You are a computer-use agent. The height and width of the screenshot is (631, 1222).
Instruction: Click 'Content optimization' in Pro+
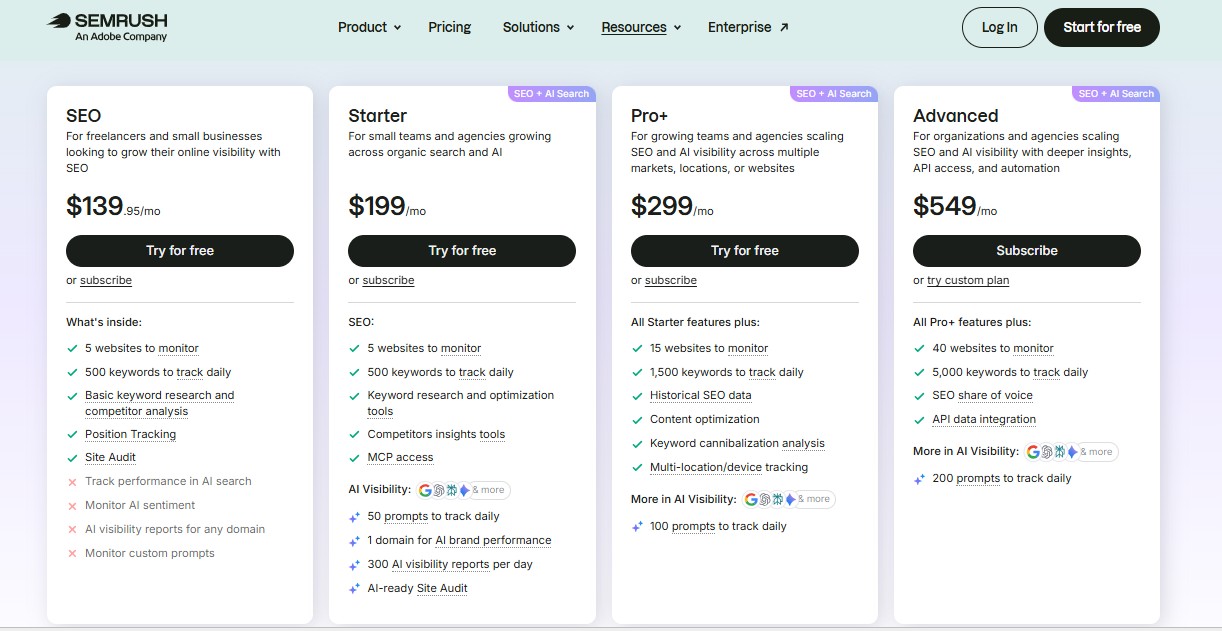point(705,419)
